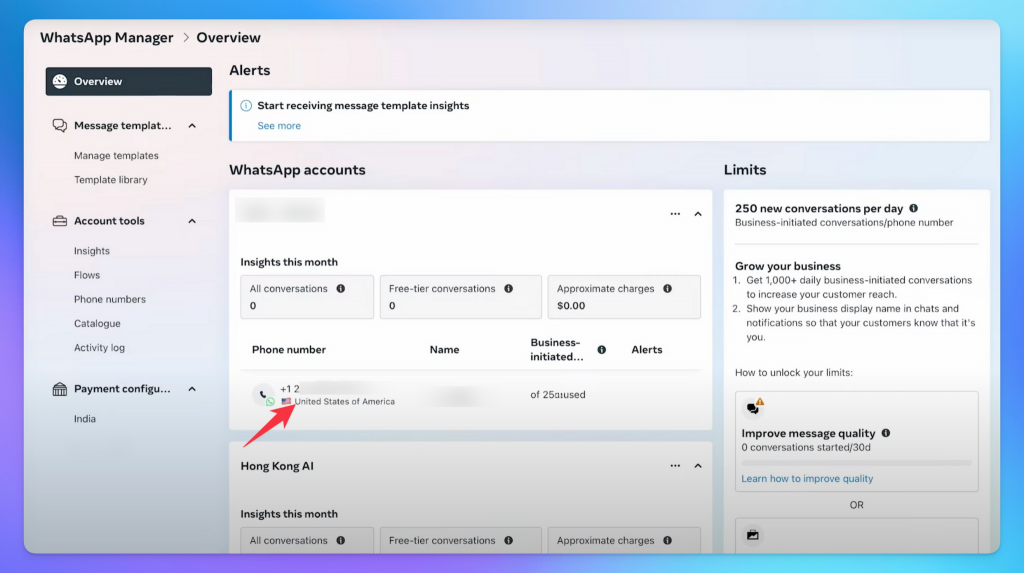Viewport: 1024px width, 573px height.
Task: Select Overview in the sidebar
Action: point(128,82)
